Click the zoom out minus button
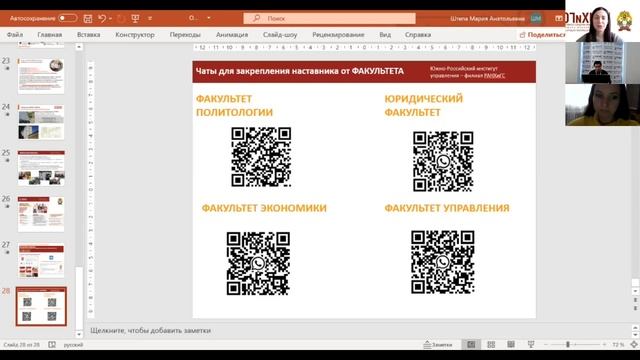The height and width of the screenshot is (360, 640). point(546,345)
